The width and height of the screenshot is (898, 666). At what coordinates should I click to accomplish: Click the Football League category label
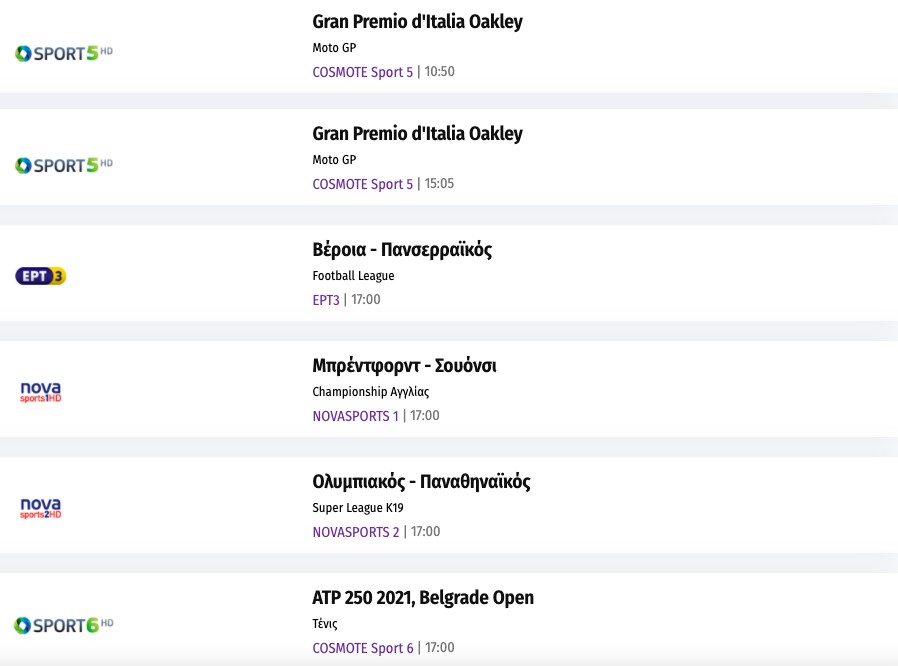coord(353,276)
